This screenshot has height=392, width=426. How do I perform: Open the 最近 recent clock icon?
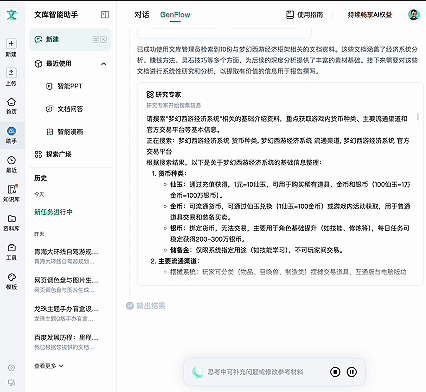(11, 160)
